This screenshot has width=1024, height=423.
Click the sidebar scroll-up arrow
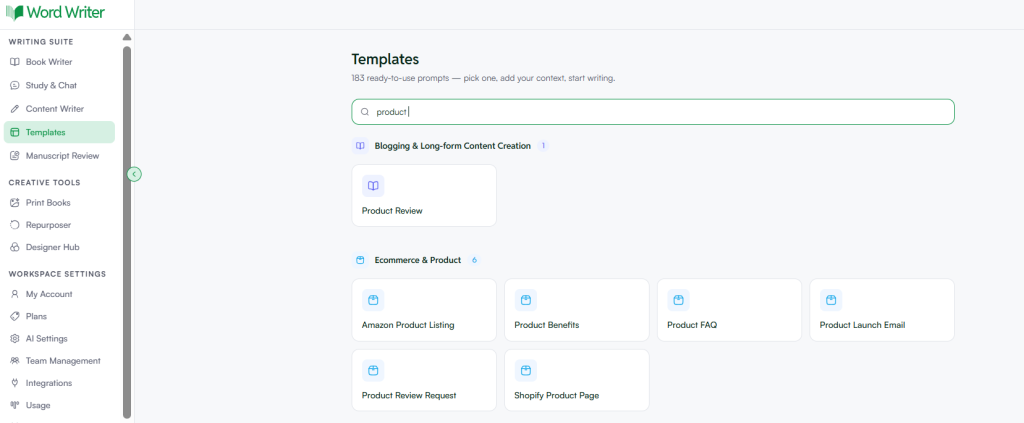click(127, 37)
